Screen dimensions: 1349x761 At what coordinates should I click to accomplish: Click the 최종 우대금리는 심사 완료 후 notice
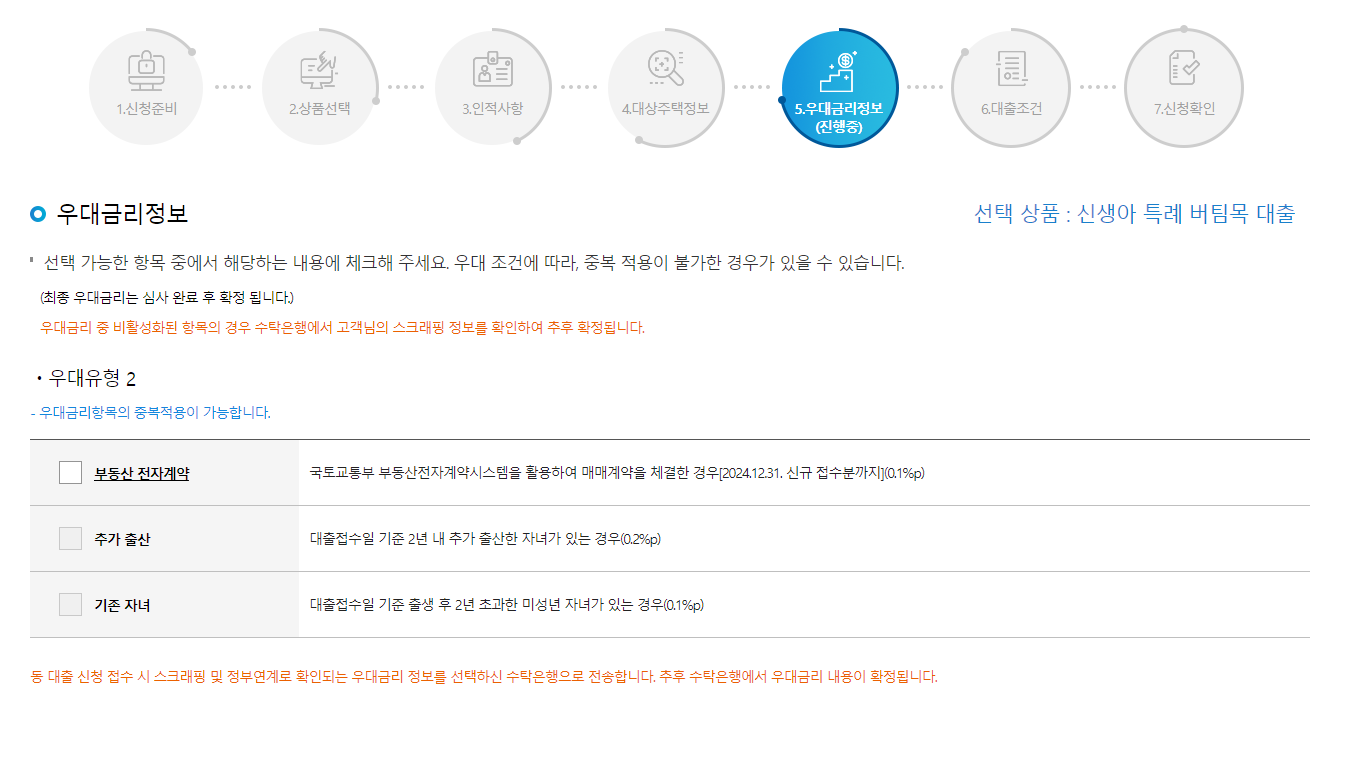[x=167, y=297]
